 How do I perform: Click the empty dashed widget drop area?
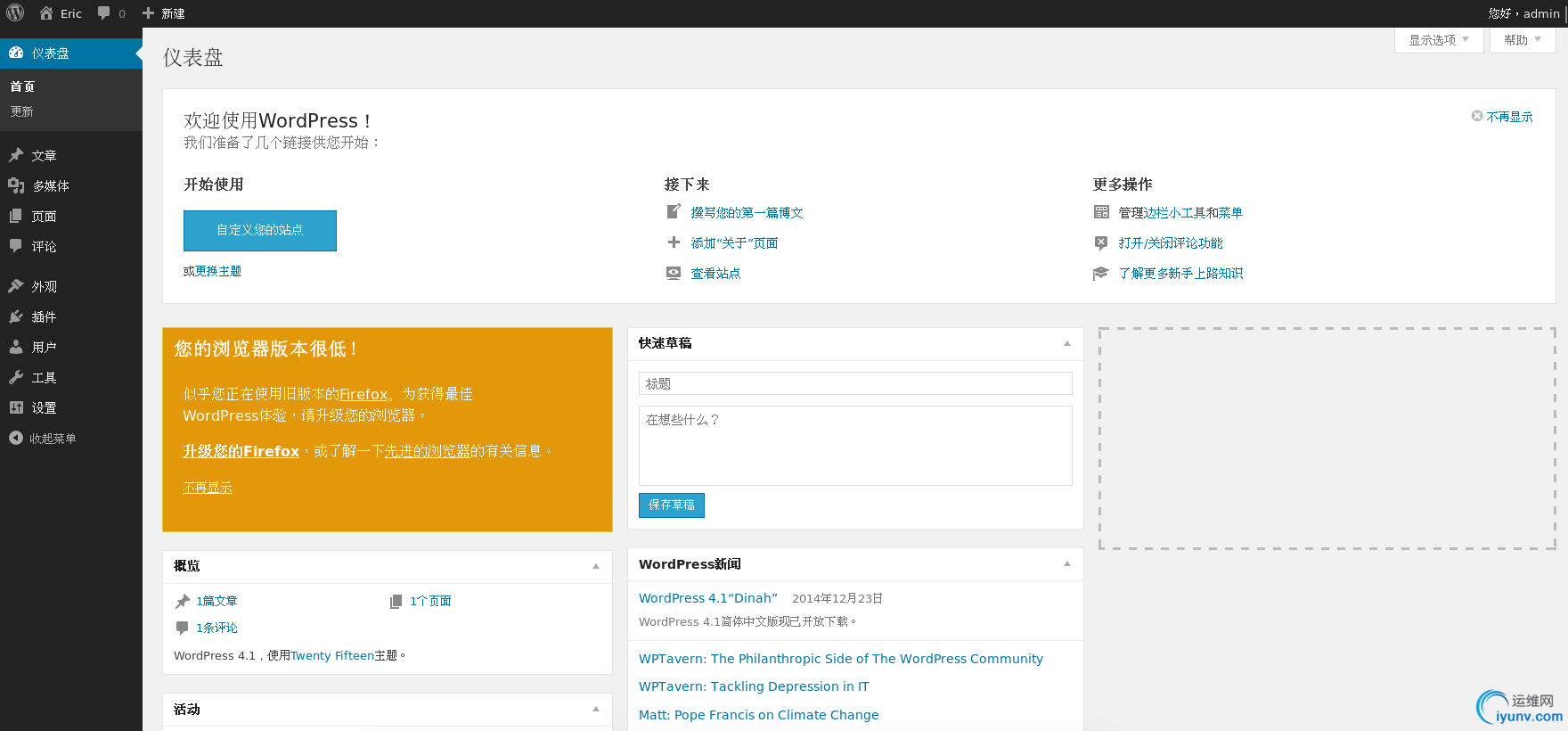tap(1327, 439)
